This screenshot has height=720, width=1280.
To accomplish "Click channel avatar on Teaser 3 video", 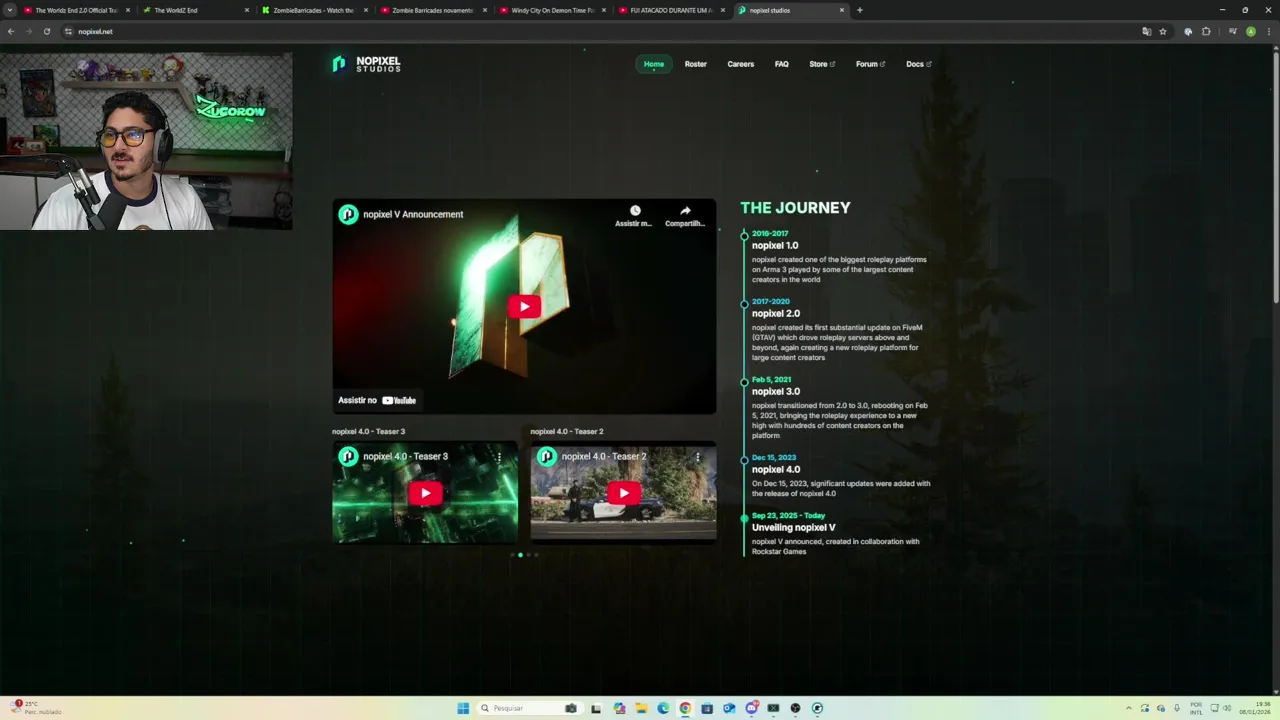I will tap(348, 457).
